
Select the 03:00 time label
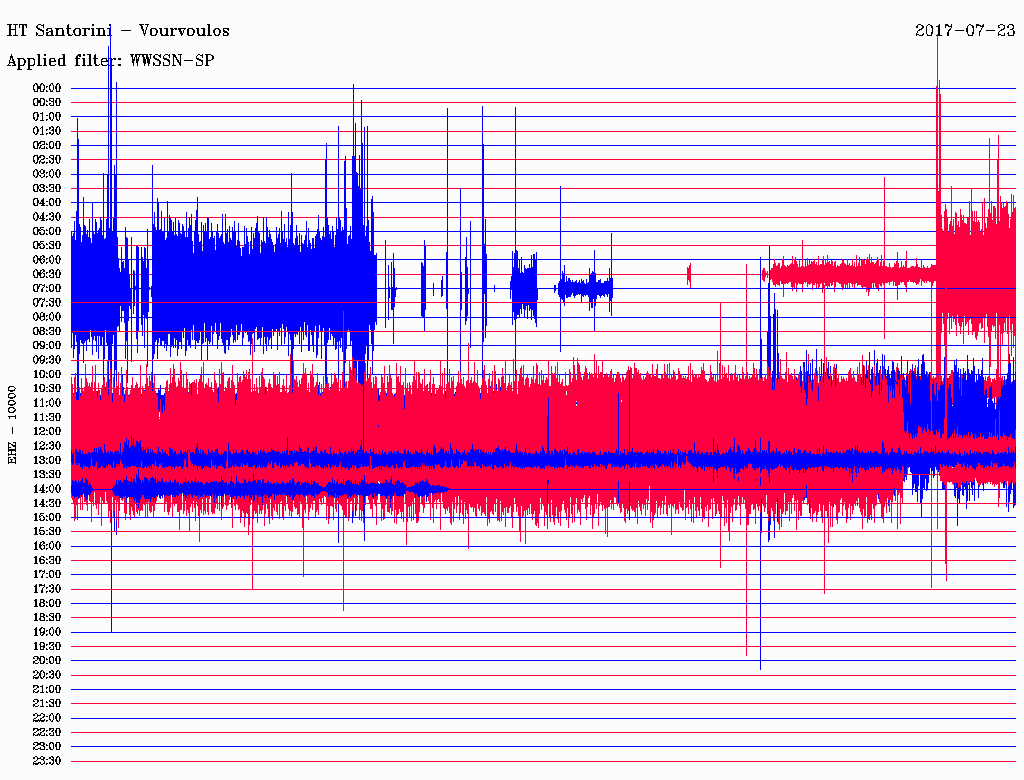tap(47, 174)
